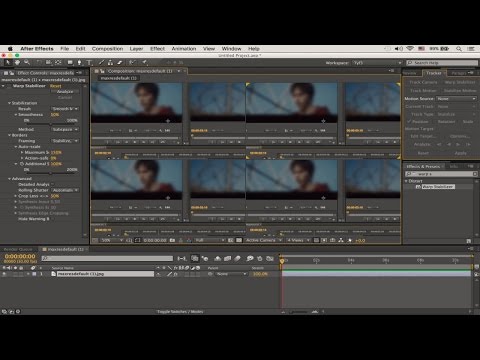480x360 pixels.
Task: Select the Hand tool
Action: (17, 62)
